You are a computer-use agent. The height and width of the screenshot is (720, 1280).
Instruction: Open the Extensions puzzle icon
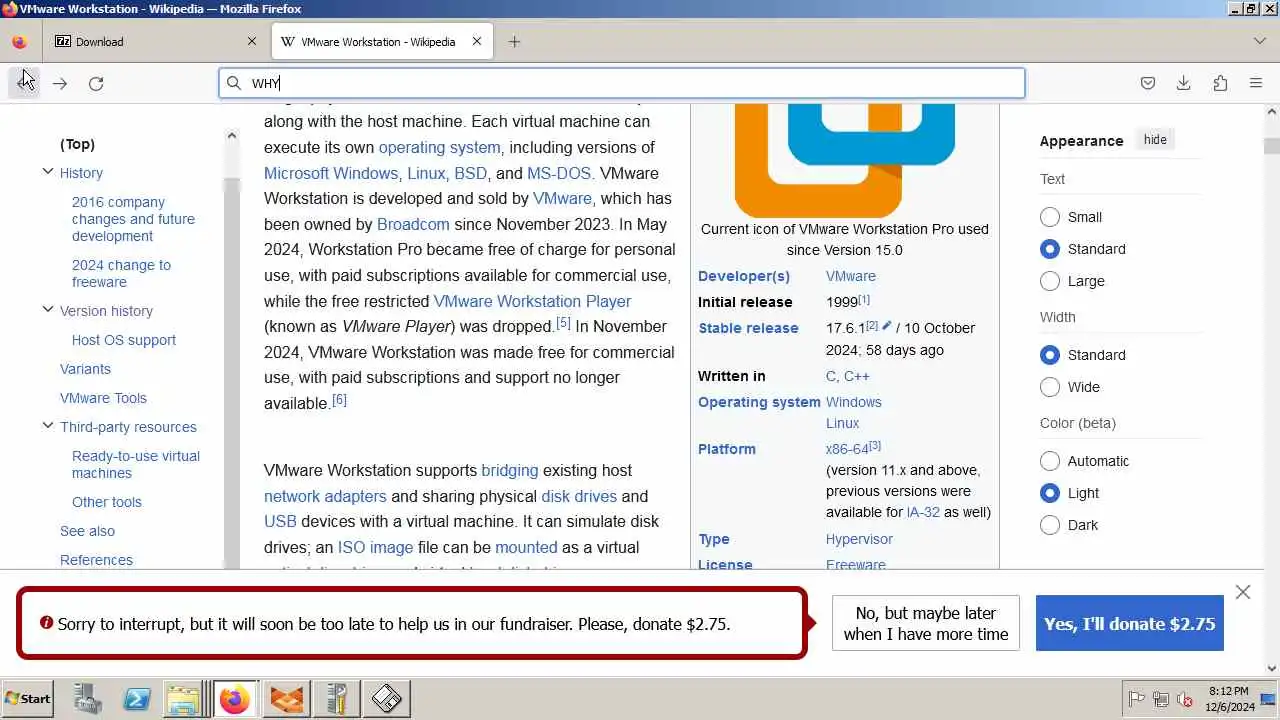point(1220,83)
